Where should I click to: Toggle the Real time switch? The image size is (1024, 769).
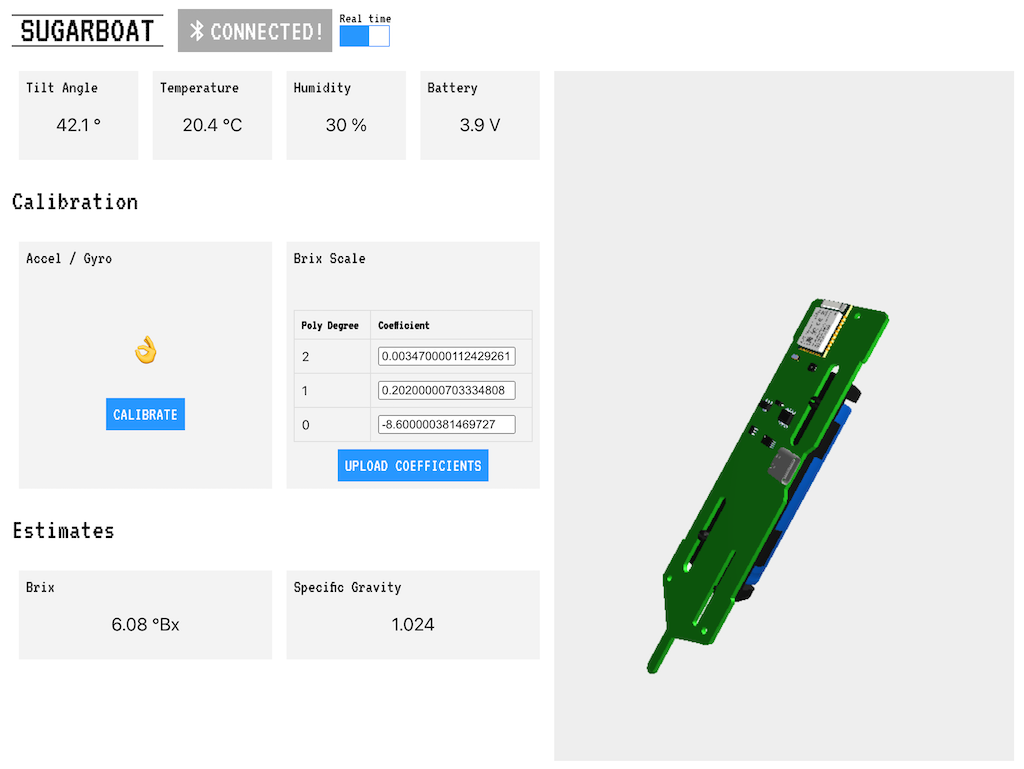click(x=364, y=36)
